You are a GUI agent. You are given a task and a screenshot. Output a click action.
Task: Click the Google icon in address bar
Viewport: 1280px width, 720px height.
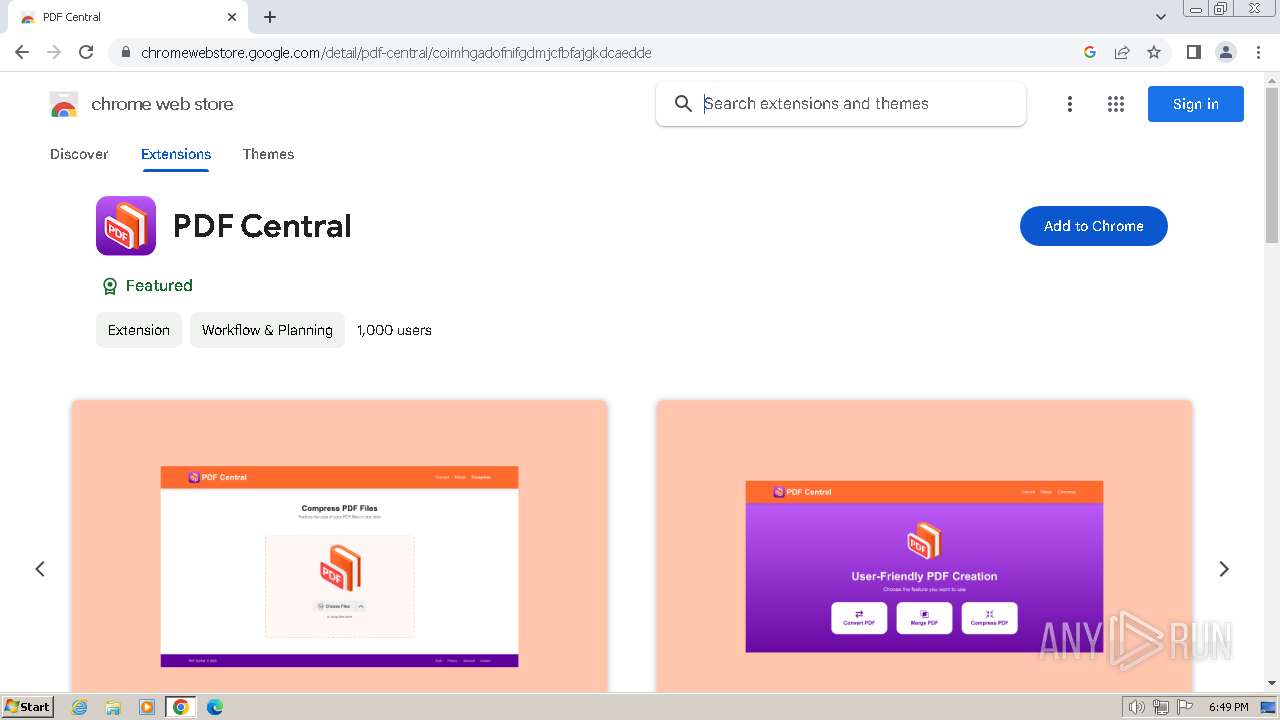(1090, 52)
